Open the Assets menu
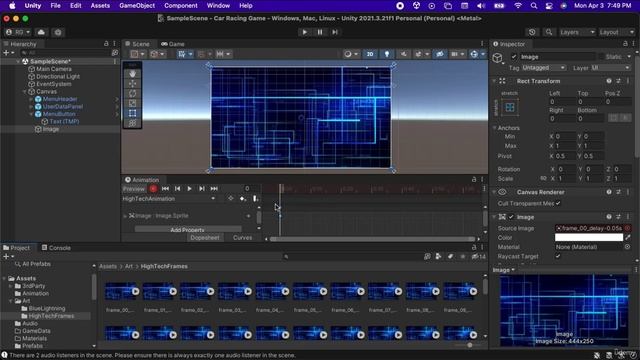 (x=100, y=6)
